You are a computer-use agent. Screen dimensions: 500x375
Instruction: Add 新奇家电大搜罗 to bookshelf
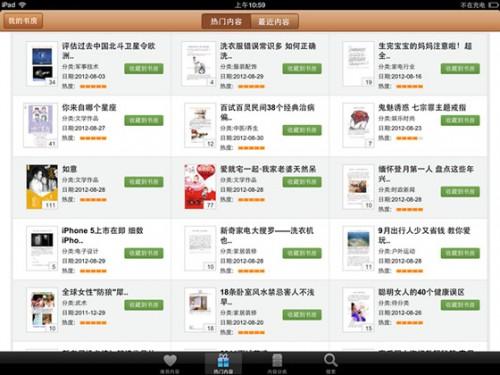[x=302, y=253]
